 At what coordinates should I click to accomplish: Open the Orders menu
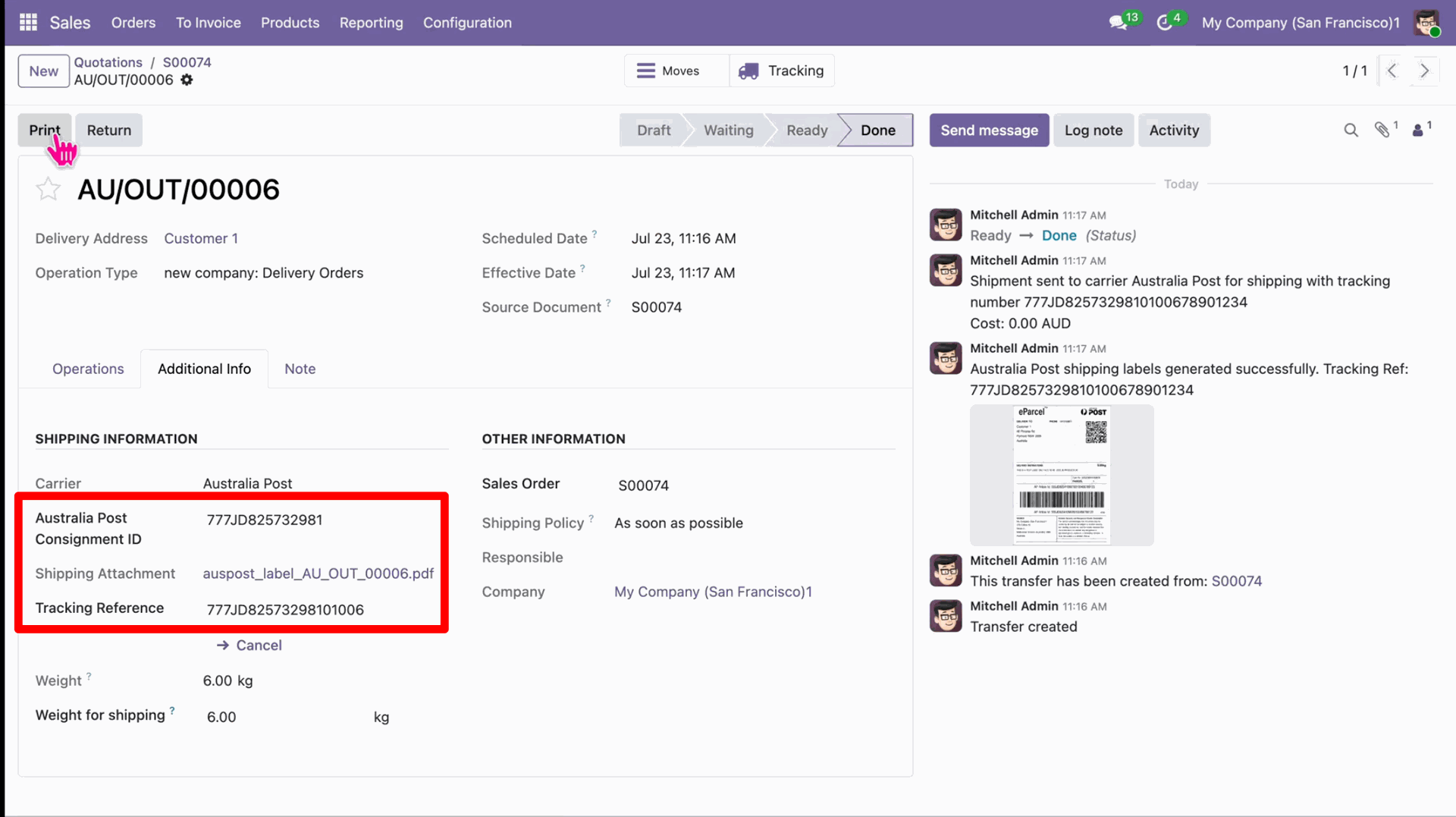click(133, 23)
